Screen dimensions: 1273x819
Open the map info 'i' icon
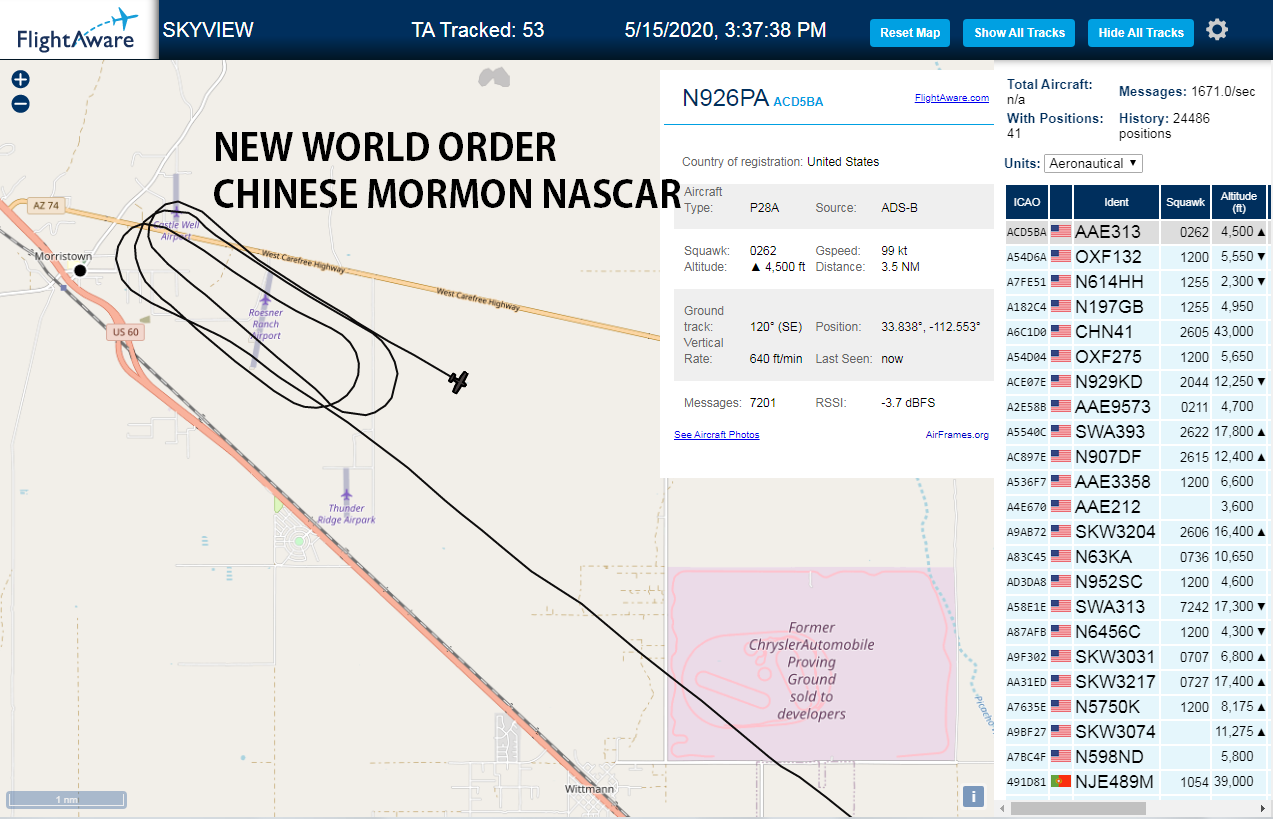[973, 796]
